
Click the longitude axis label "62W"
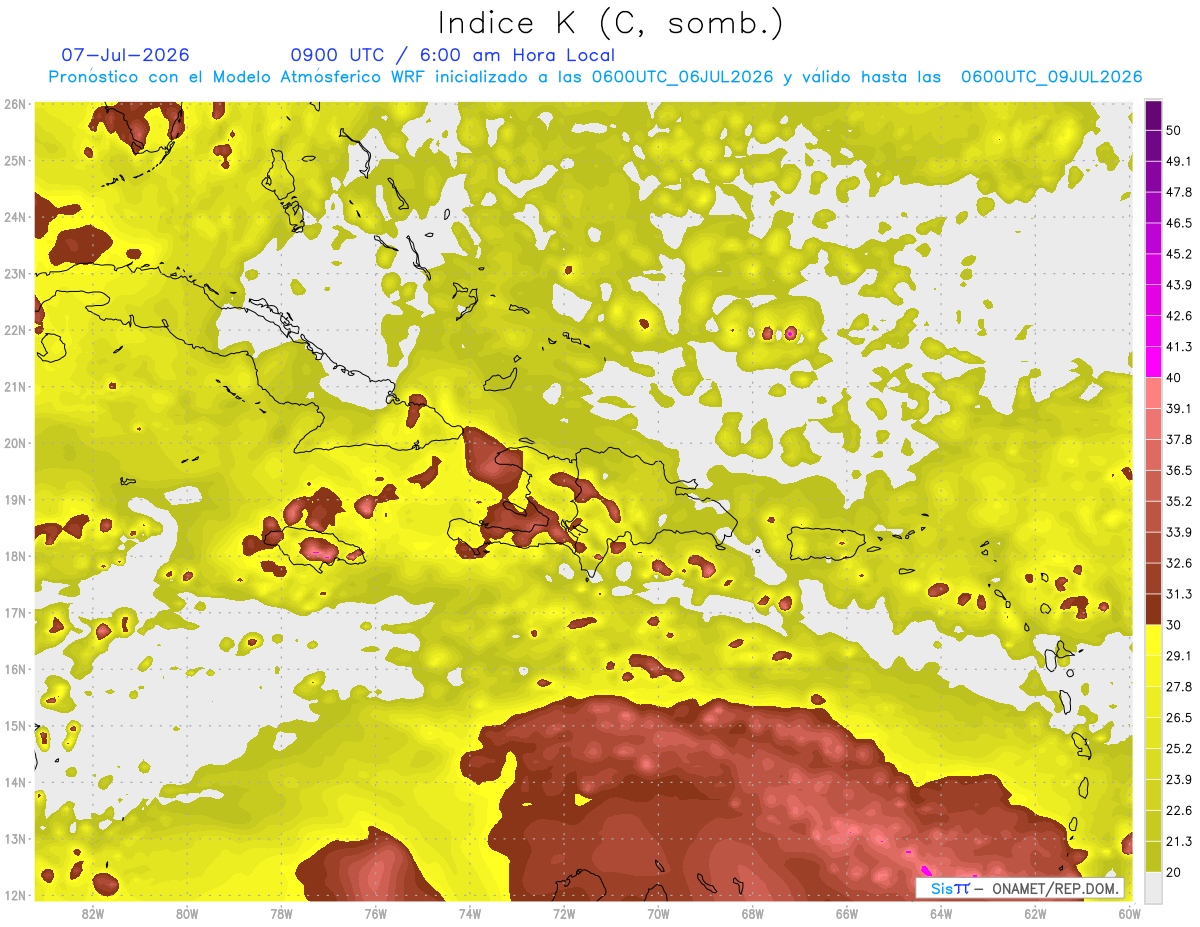pyautogui.click(x=1036, y=914)
